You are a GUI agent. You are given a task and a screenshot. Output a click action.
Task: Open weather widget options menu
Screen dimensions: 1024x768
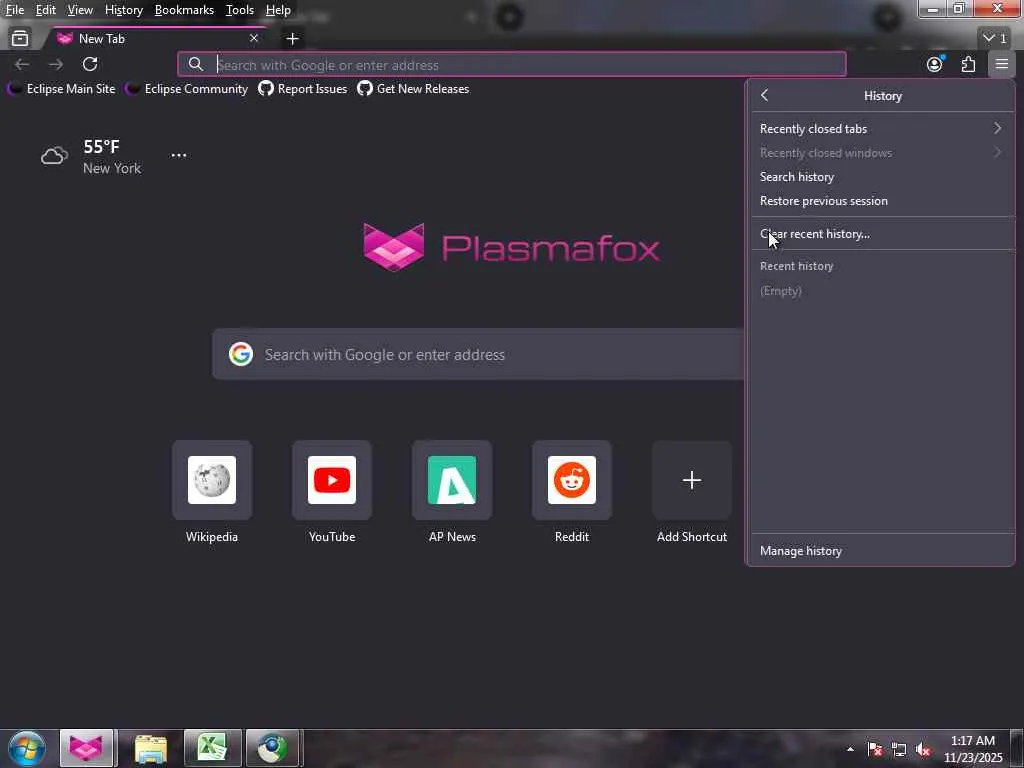pyautogui.click(x=178, y=155)
